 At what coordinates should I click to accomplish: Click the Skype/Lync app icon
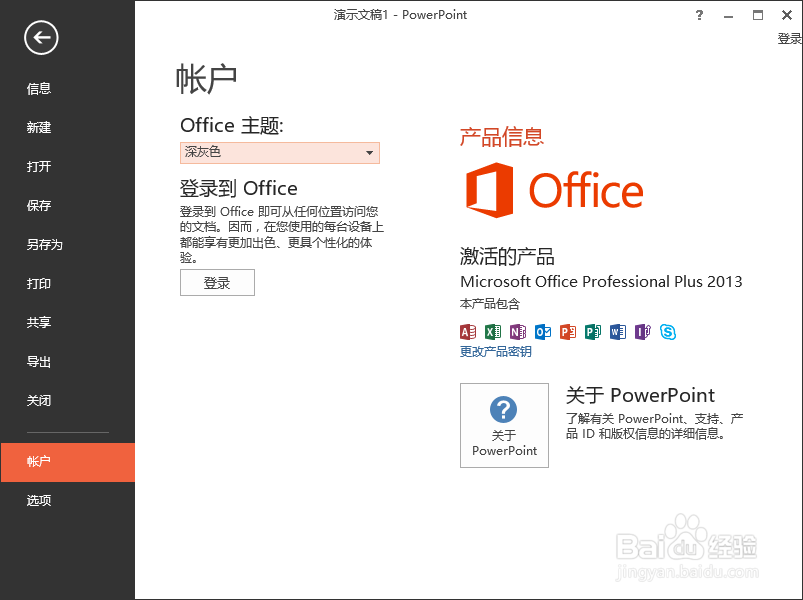668,332
